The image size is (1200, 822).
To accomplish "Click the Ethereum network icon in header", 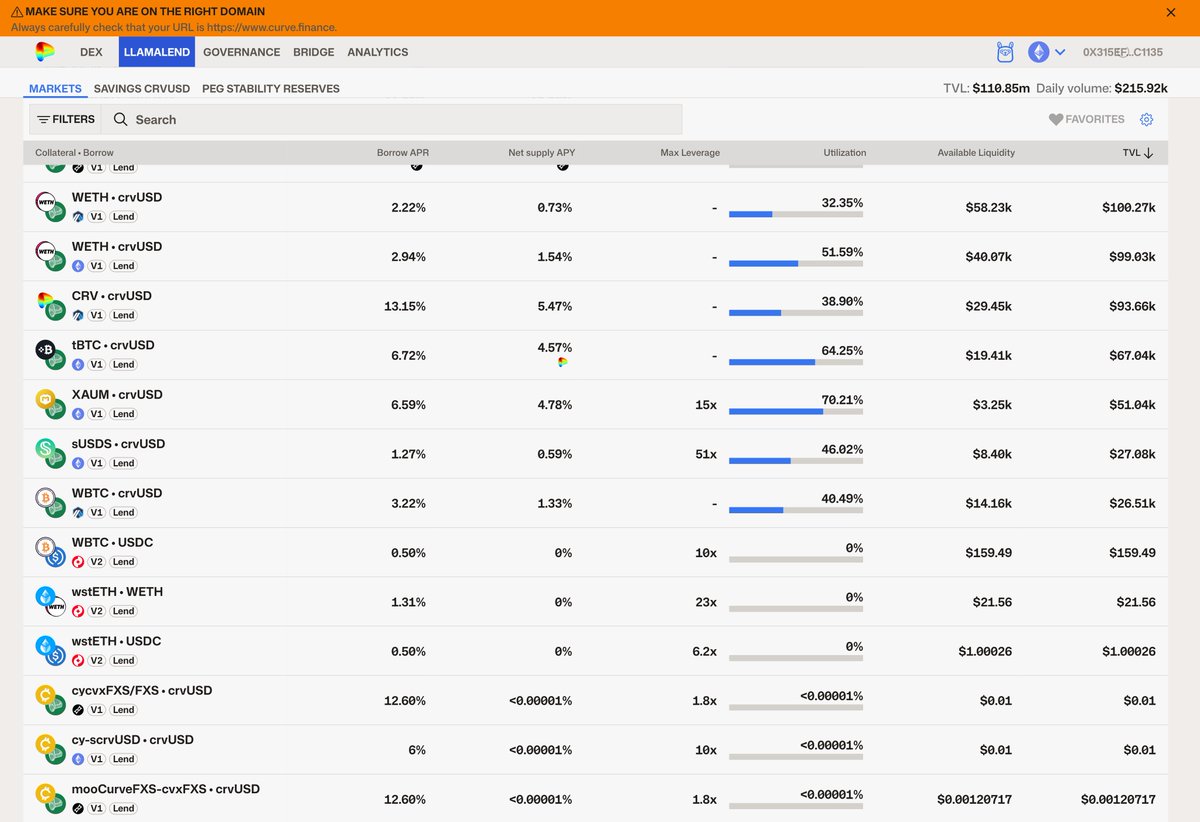I will (x=1039, y=52).
